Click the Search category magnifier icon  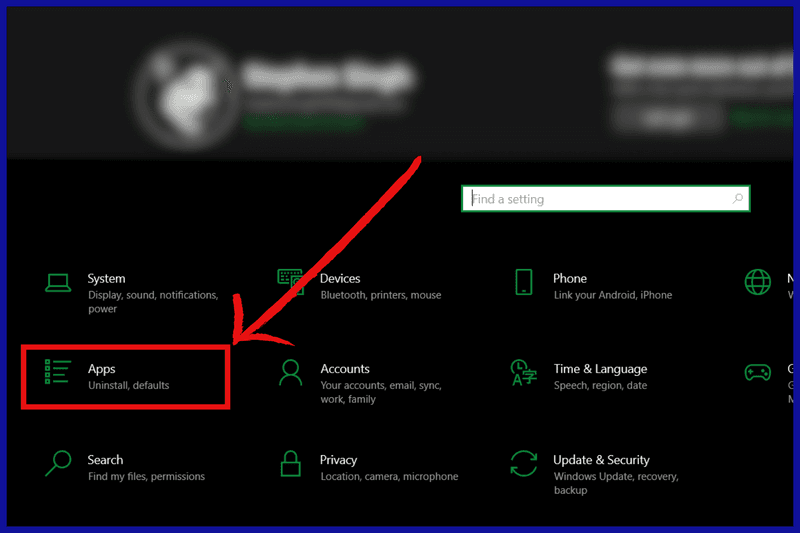pos(58,463)
